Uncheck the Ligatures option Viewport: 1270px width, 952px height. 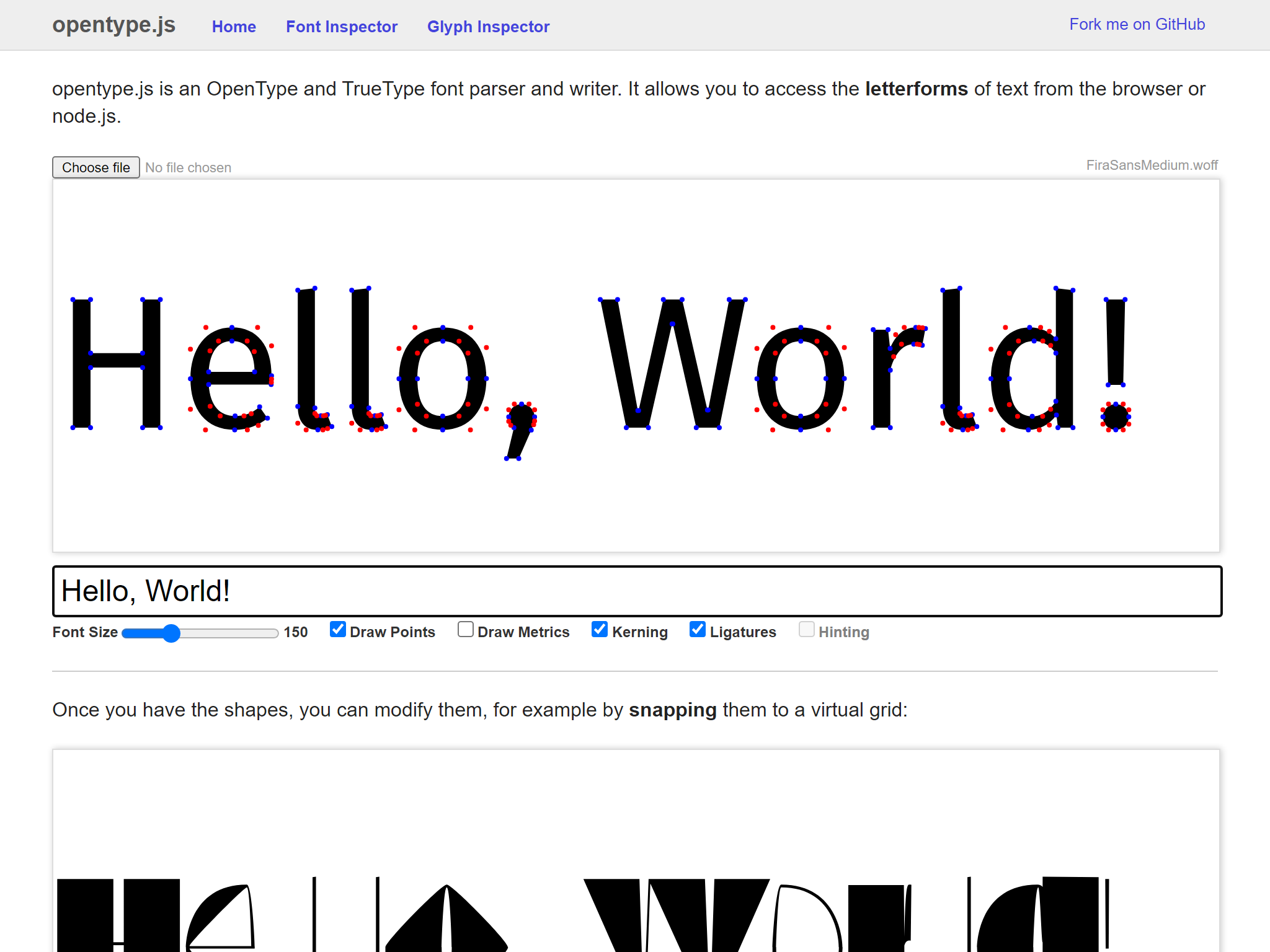pyautogui.click(x=698, y=630)
